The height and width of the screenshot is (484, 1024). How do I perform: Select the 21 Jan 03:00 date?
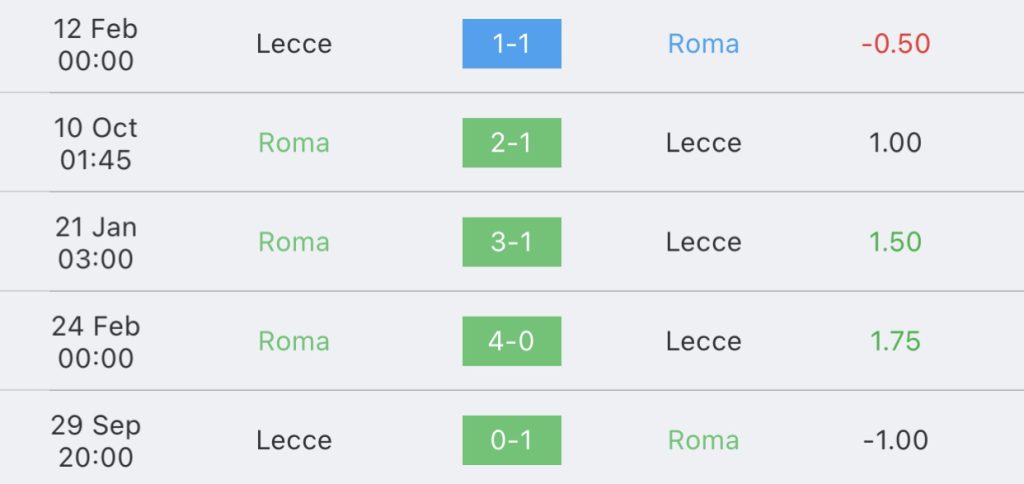96,242
